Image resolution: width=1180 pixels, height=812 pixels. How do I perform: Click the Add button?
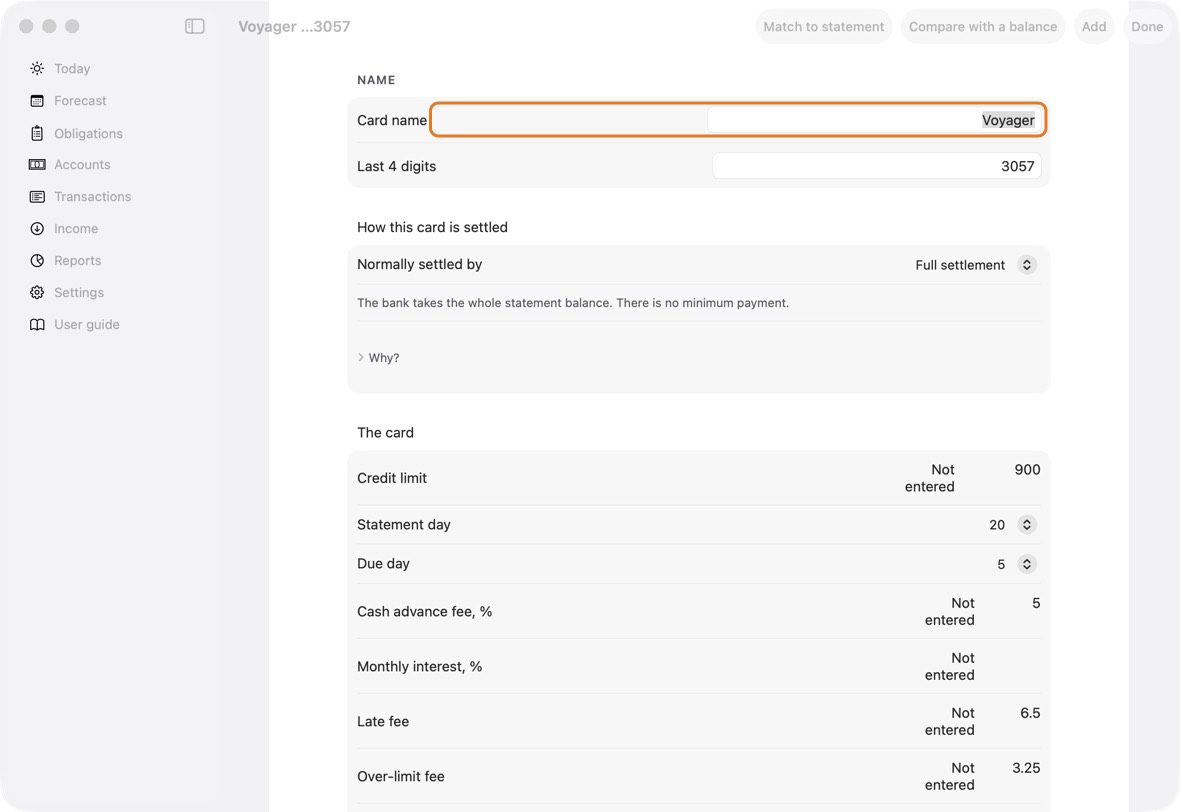point(1094,26)
